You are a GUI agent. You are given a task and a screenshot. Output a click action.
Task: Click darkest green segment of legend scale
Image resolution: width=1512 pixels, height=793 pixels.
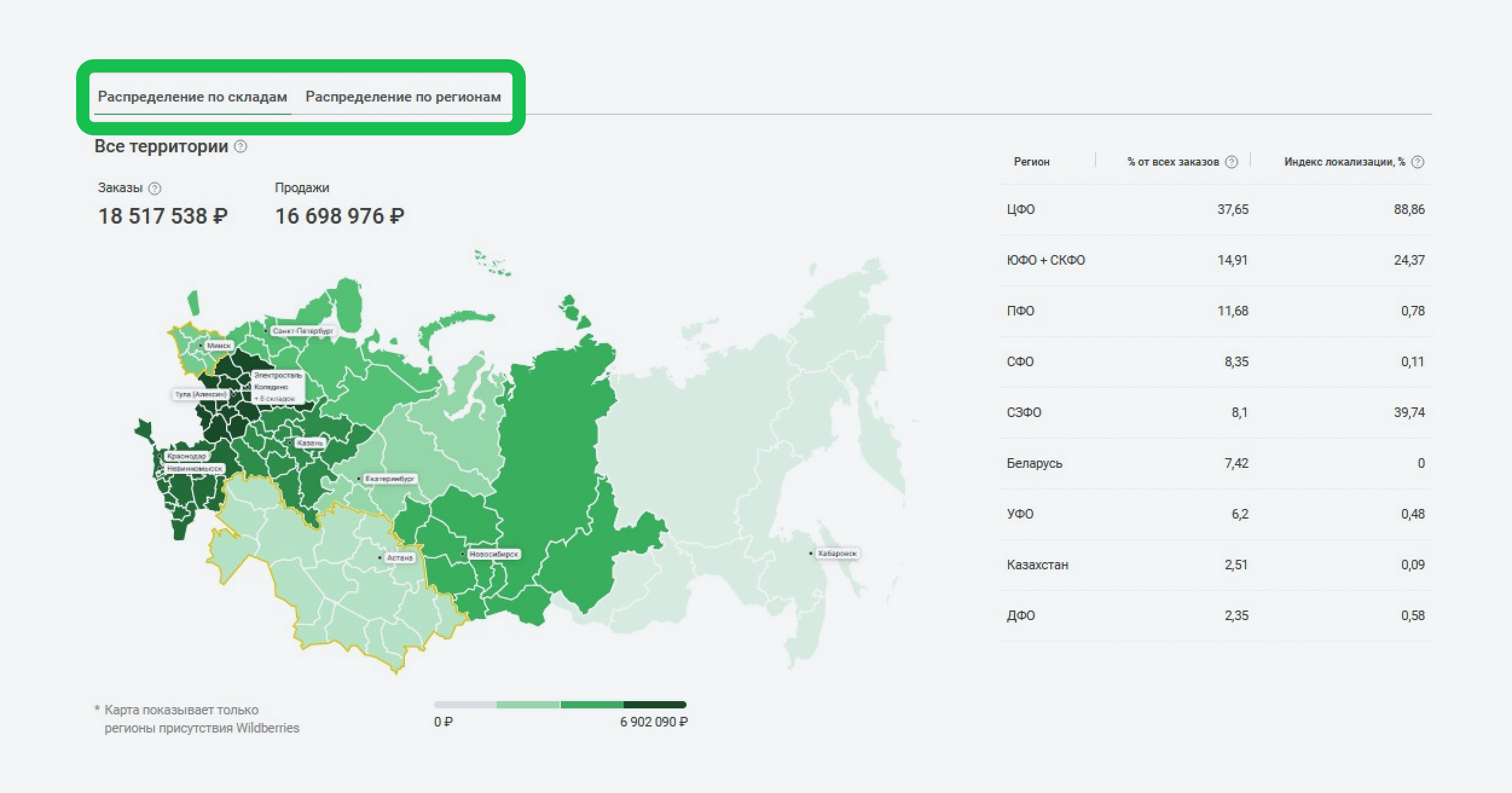tap(654, 705)
